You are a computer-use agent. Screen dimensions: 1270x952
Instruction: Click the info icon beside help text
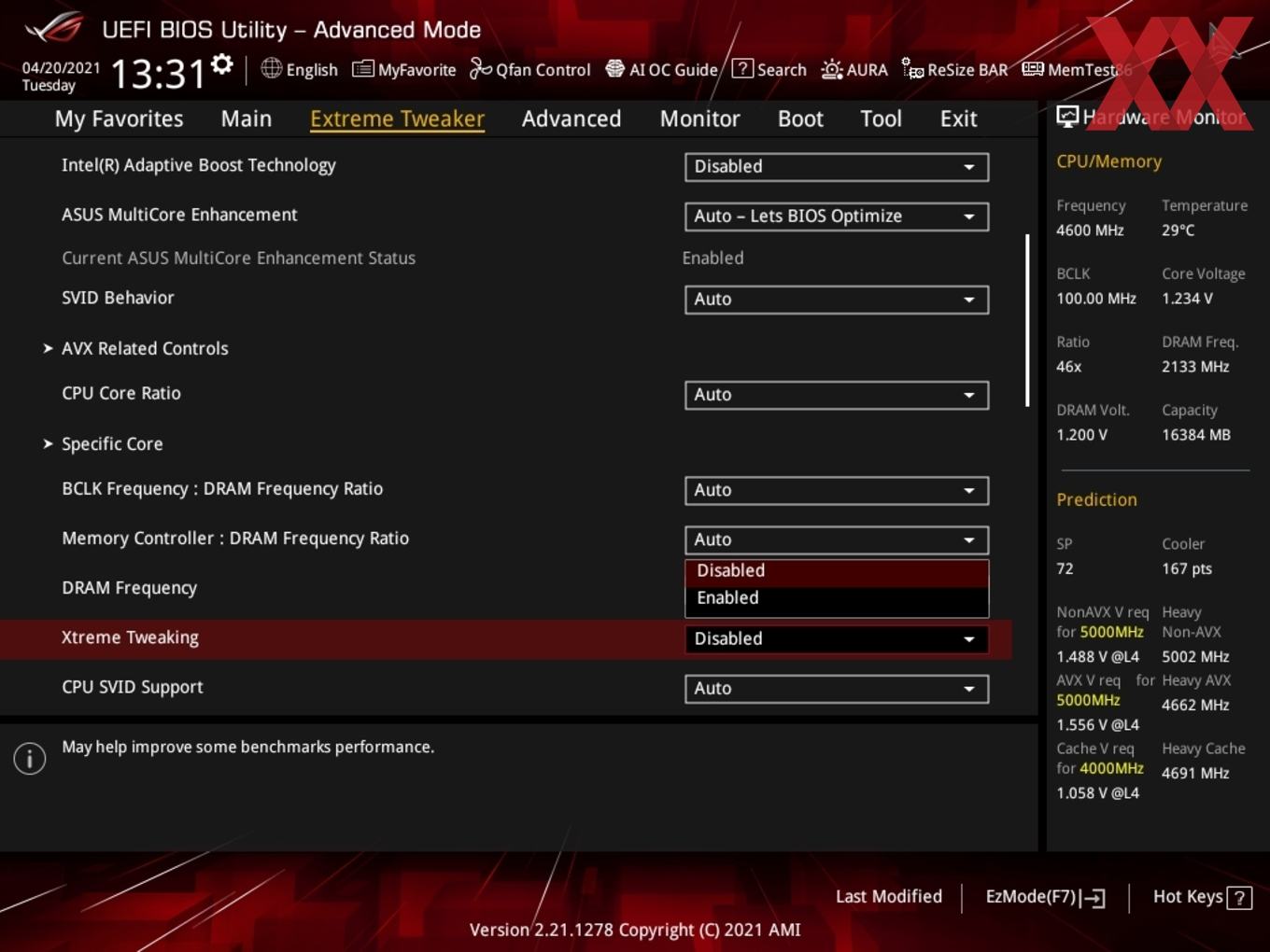tap(30, 759)
